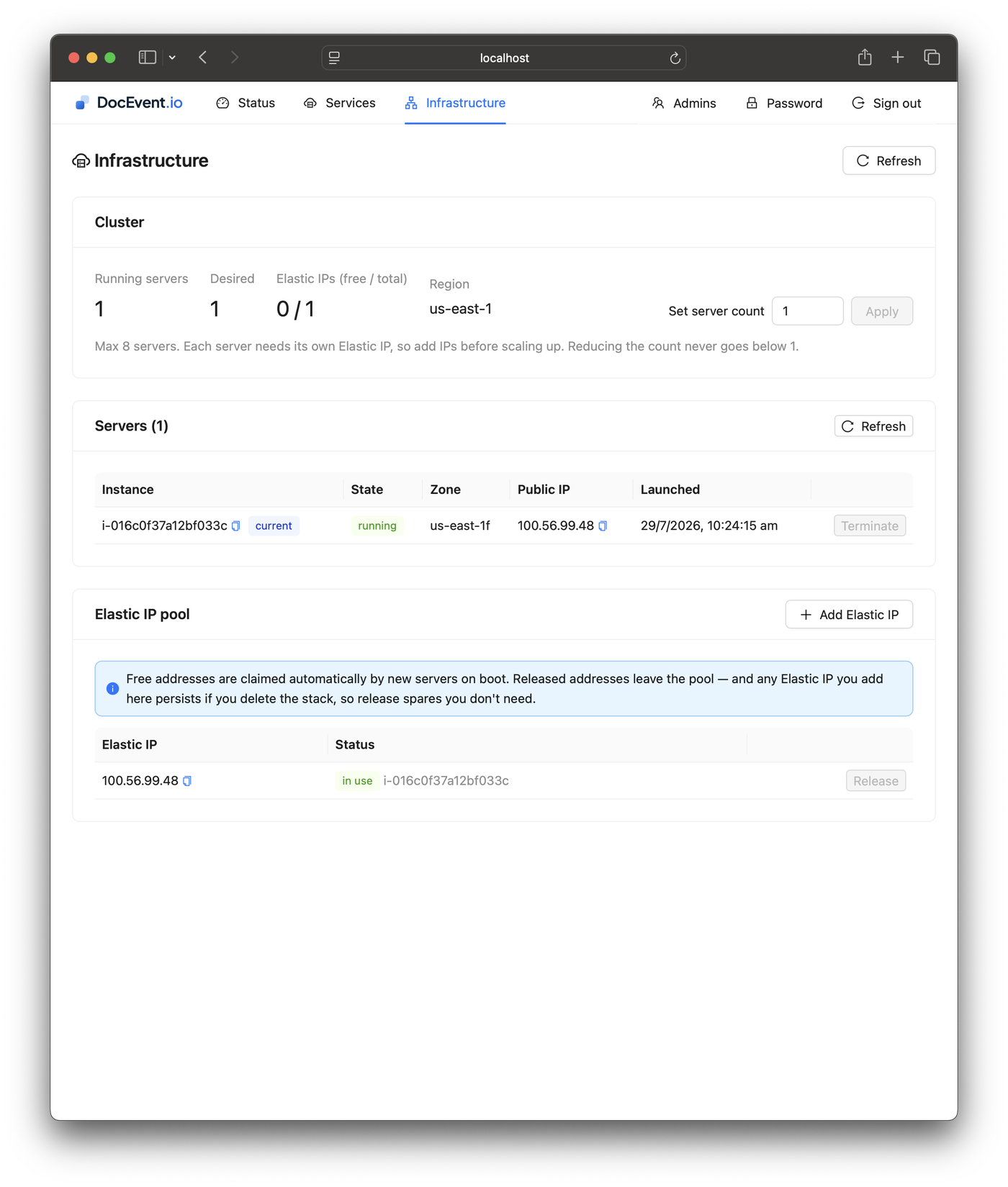Click the us-east-1f zone cell
The image size is (1008, 1187).
point(460,525)
